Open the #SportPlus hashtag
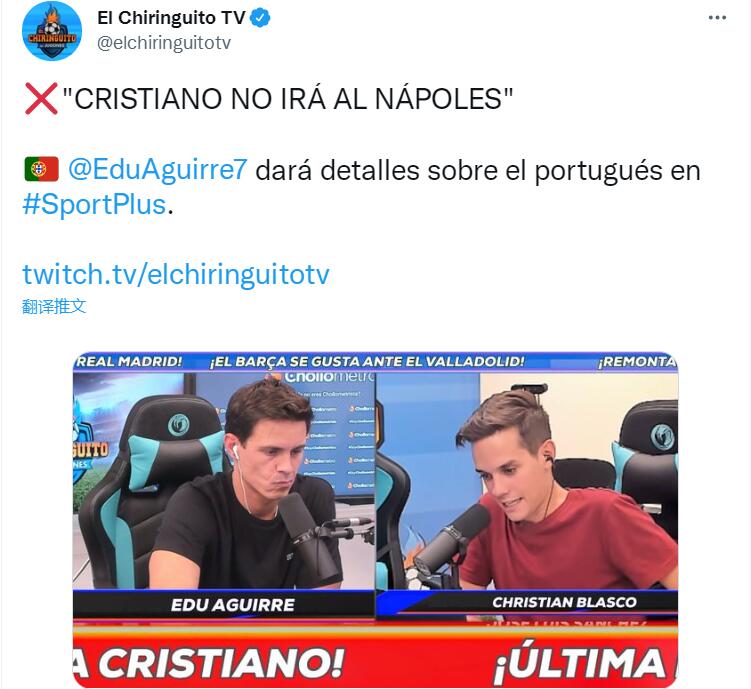This screenshot has height=689, width=751. coord(94,204)
